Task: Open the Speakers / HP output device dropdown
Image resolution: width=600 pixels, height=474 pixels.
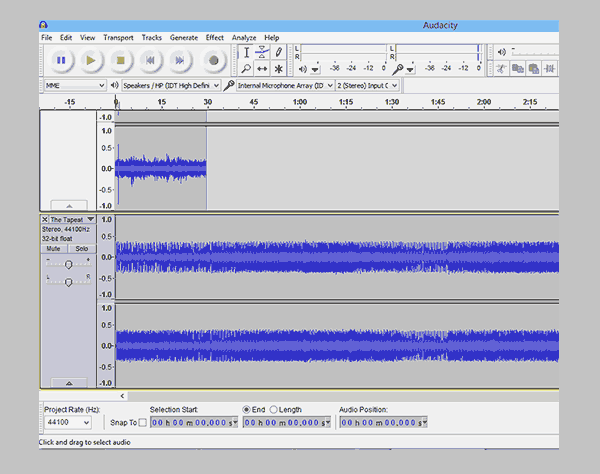Action: point(171,85)
